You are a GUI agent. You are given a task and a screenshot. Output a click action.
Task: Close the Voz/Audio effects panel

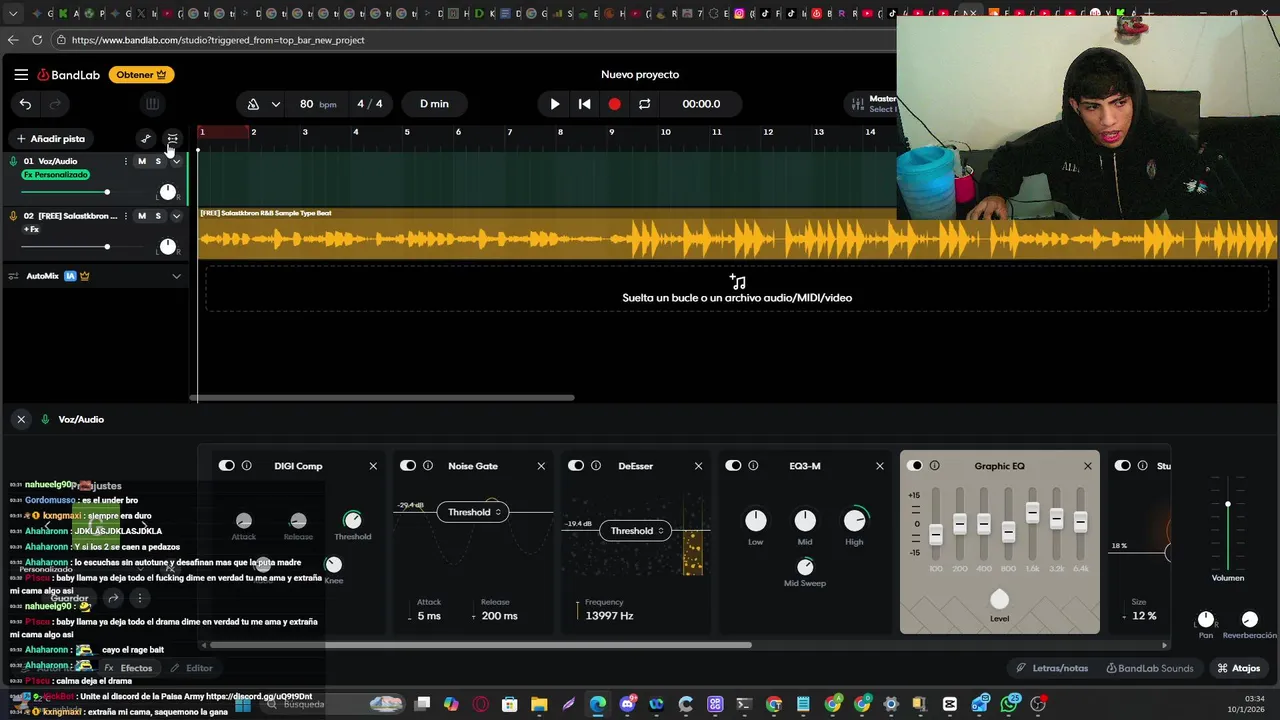[21, 420]
